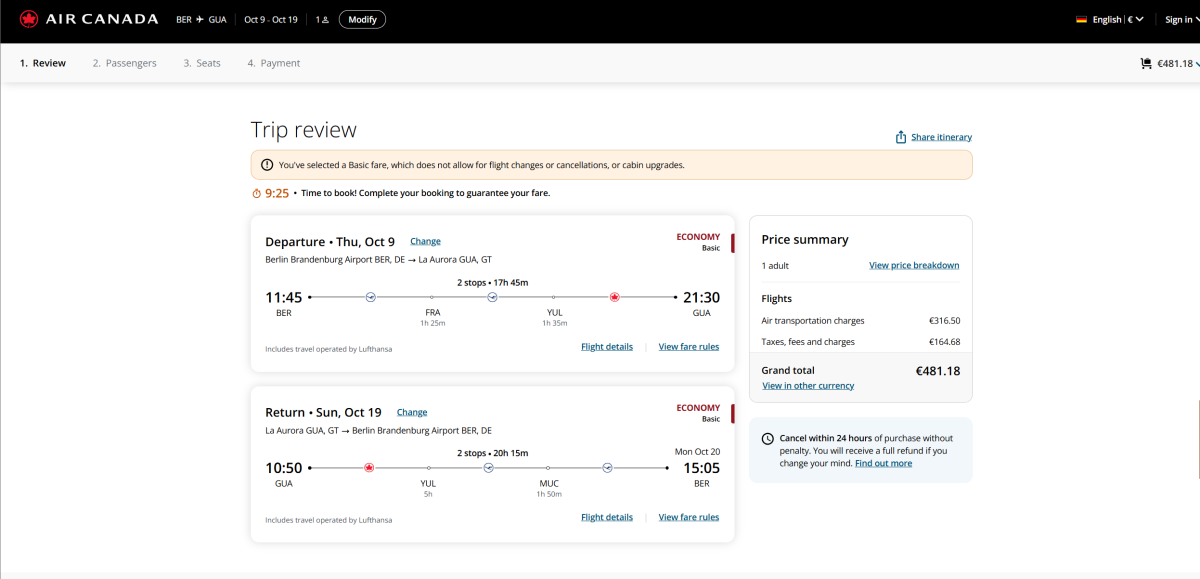The height and width of the screenshot is (579, 1200).
Task: Select the Seats step tab
Action: (201, 63)
